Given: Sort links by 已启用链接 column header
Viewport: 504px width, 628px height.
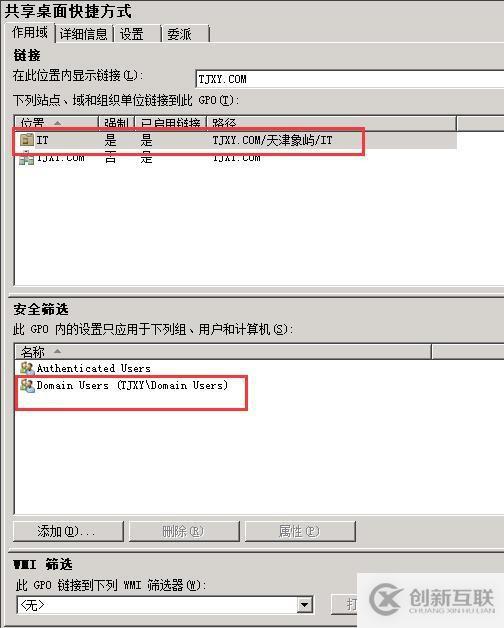Looking at the screenshot, I should (171, 123).
